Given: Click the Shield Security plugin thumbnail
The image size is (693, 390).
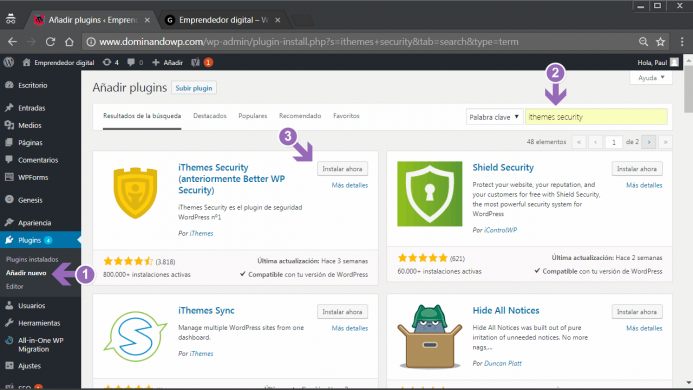Looking at the screenshot, I should pos(430,194).
